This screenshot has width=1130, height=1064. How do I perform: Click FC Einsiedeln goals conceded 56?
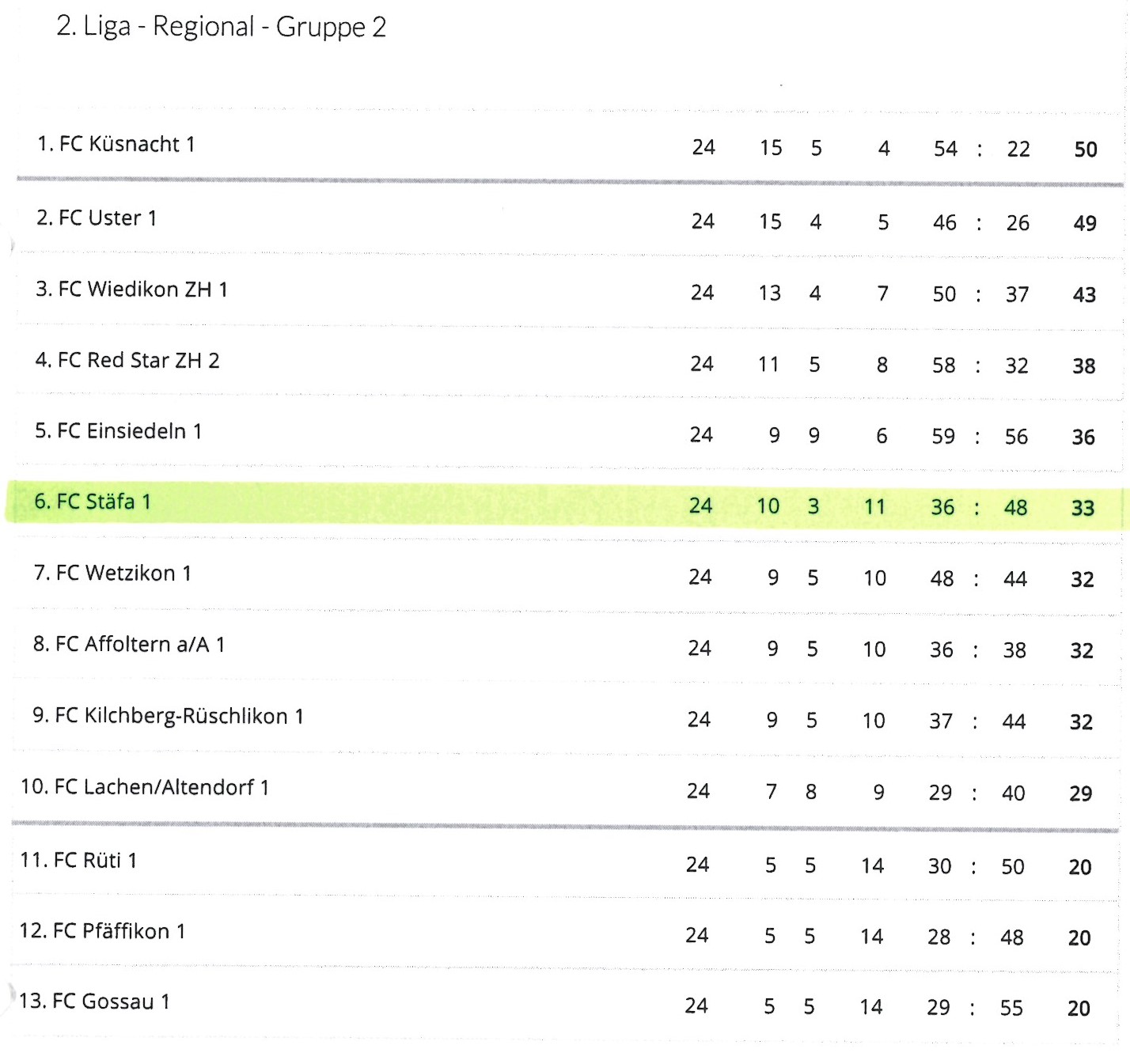coord(1016,437)
